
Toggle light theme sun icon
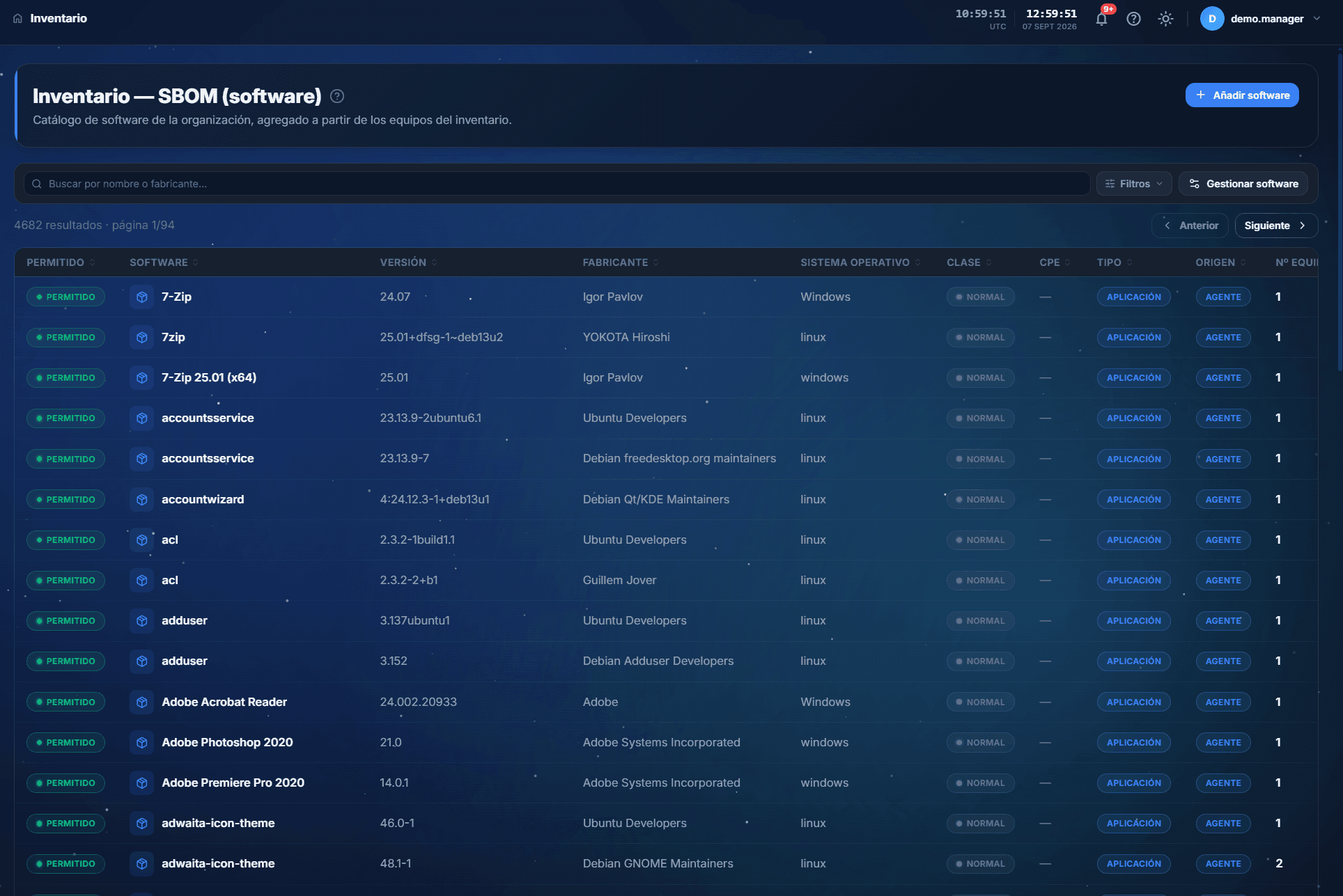point(1165,19)
